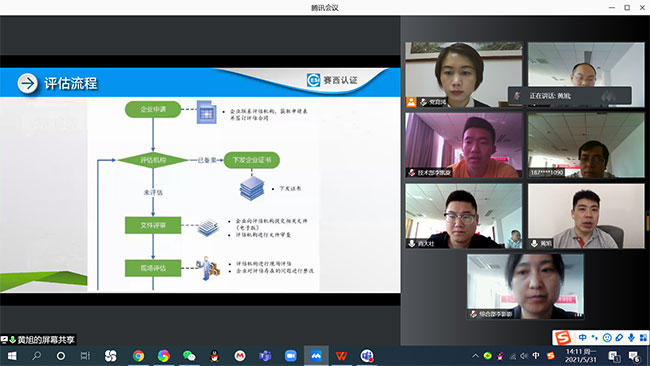Expand hidden system tray icons chevron

(475, 356)
